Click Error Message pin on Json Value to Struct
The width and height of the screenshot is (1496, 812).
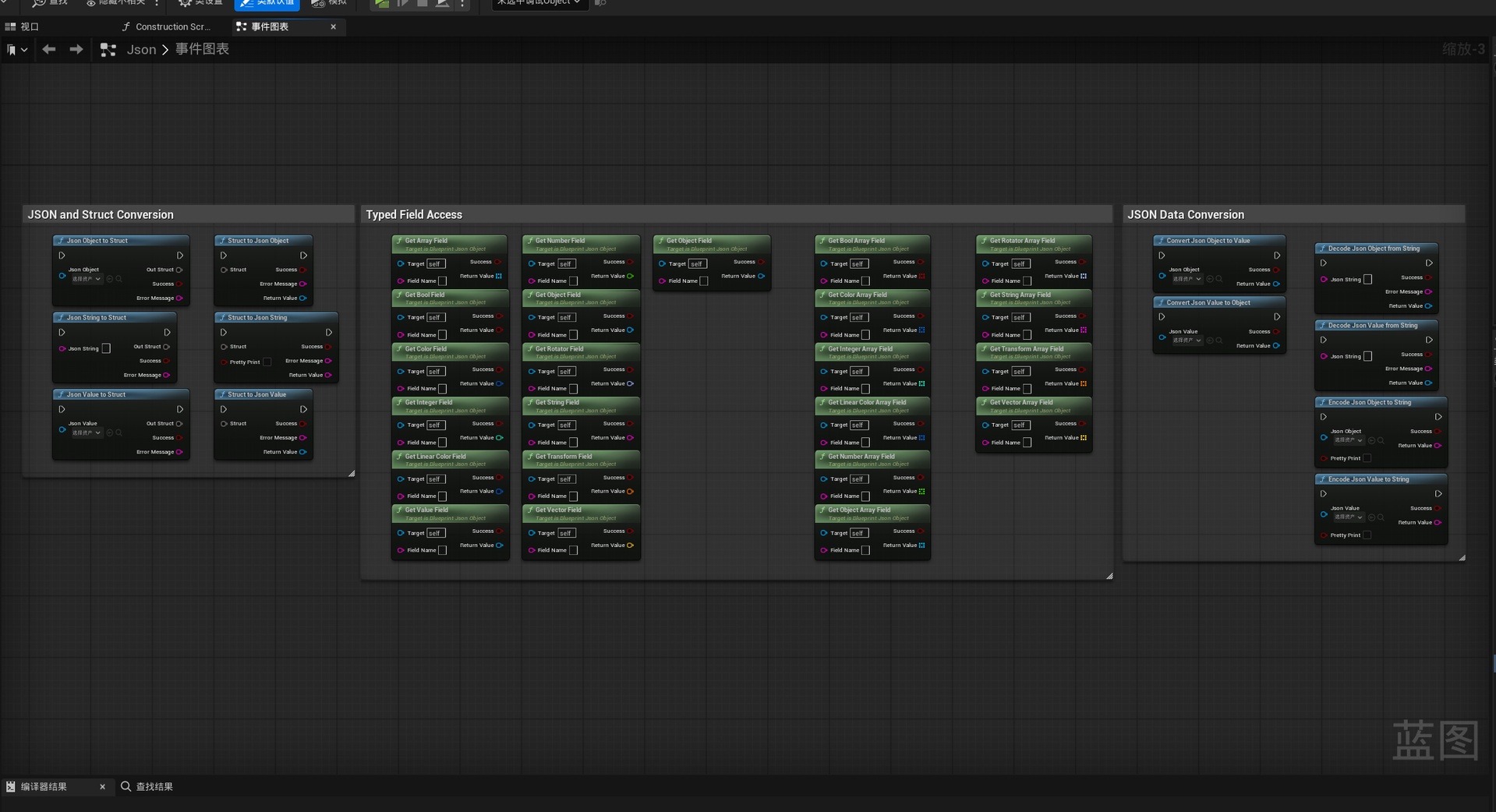pyautogui.click(x=179, y=452)
